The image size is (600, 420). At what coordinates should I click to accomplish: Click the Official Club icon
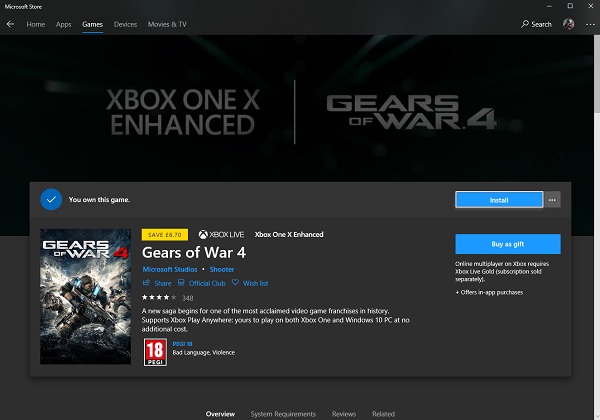181,283
